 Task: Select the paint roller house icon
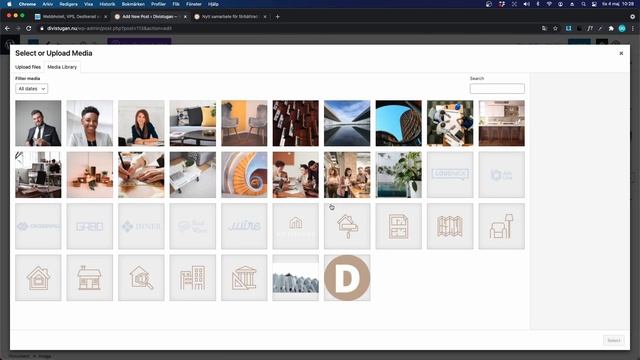click(347, 226)
